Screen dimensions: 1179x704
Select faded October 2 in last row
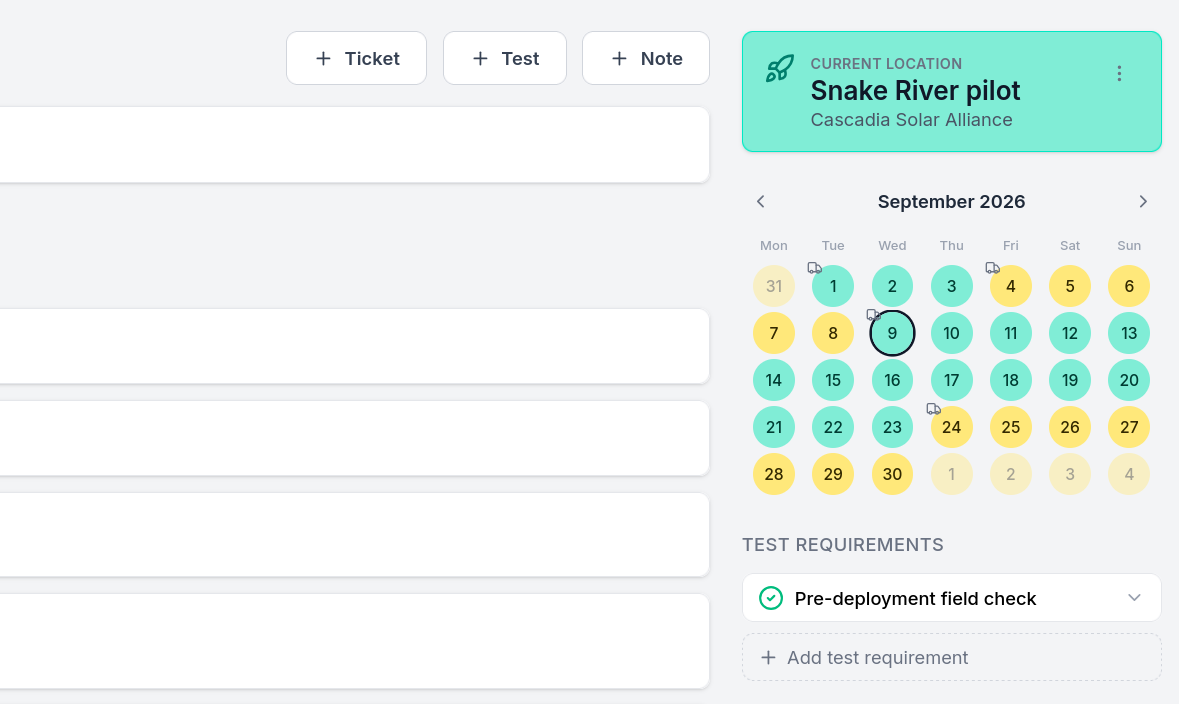1011,474
